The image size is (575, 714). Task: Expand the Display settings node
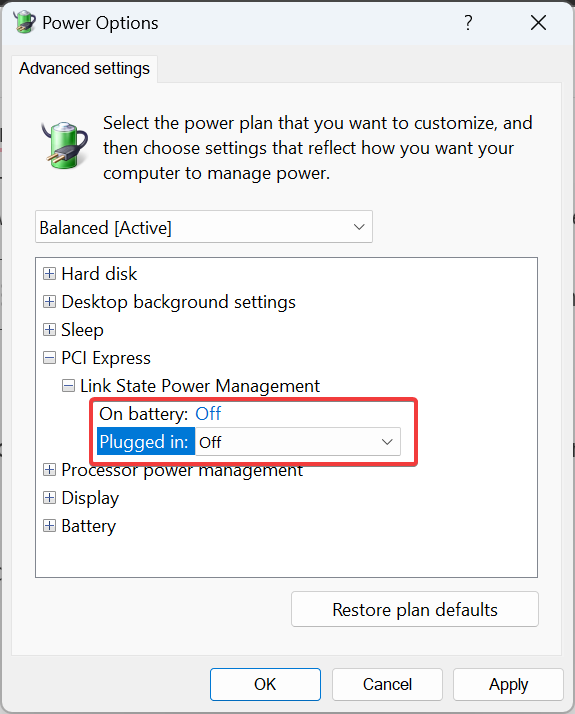click(x=49, y=498)
